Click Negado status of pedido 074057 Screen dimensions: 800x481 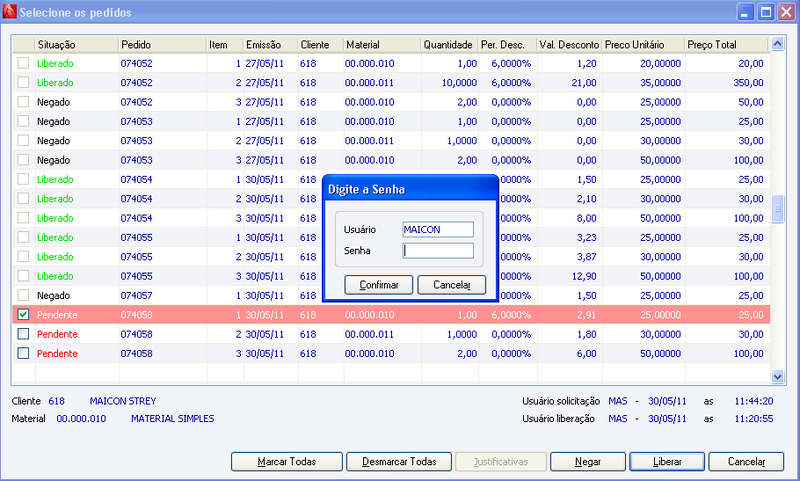point(54,295)
